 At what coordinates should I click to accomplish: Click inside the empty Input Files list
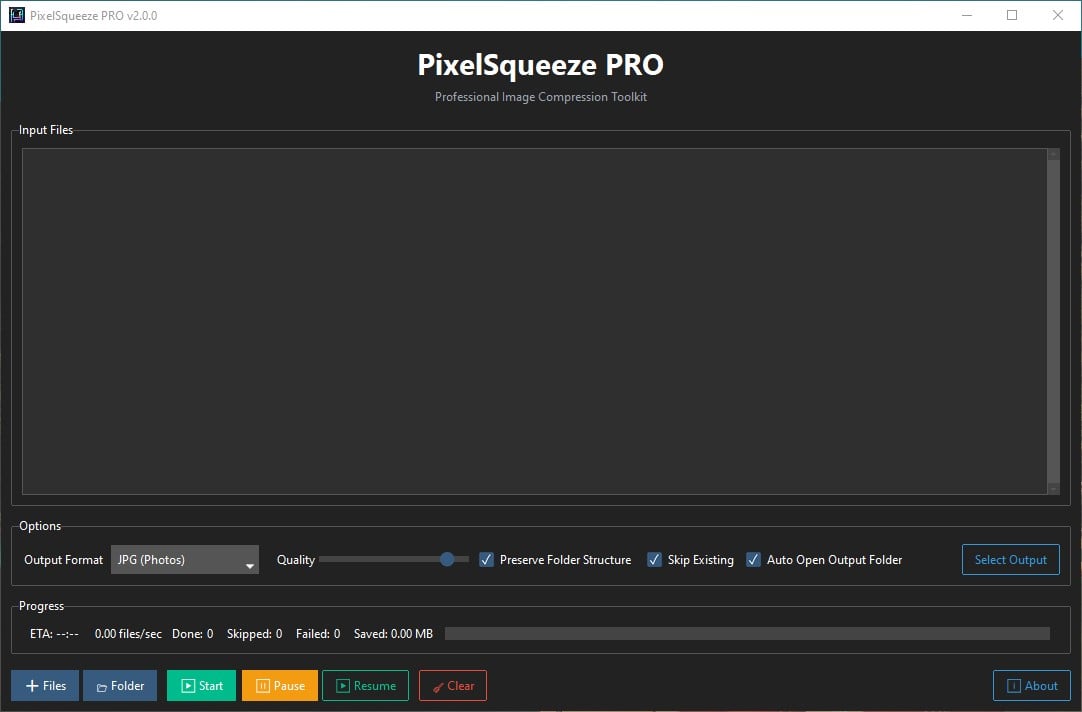click(x=535, y=320)
